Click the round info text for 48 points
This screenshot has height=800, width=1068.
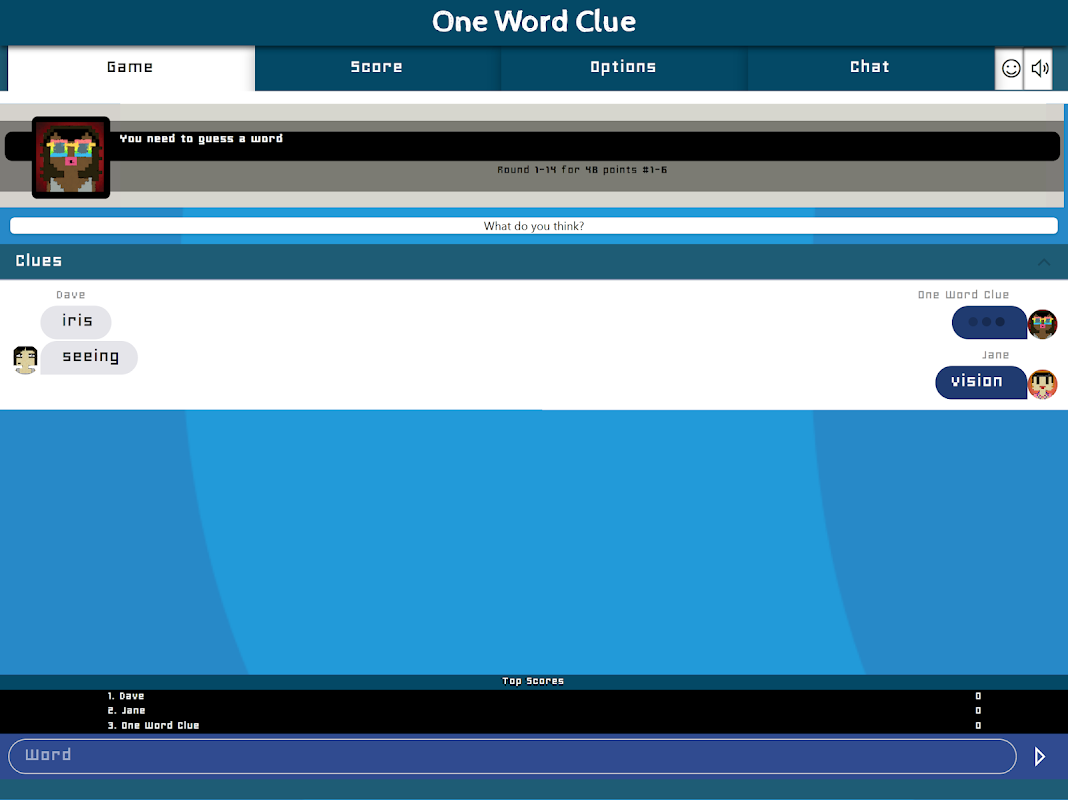click(x=582, y=170)
